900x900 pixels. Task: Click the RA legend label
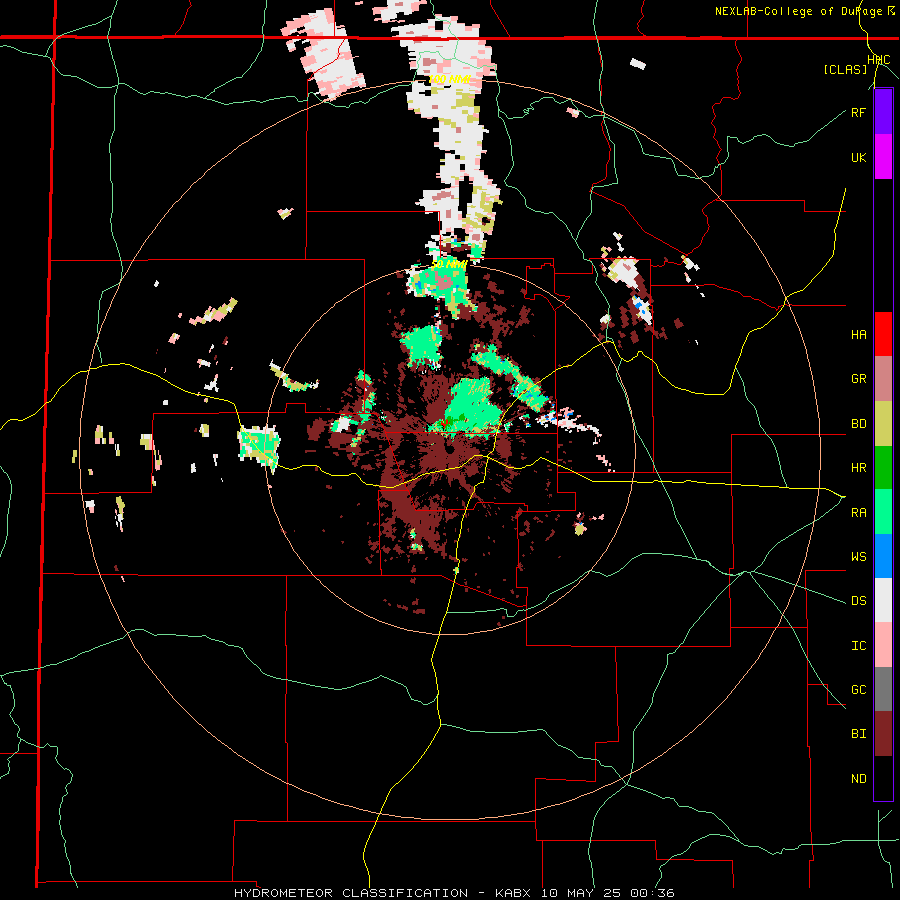[858, 513]
